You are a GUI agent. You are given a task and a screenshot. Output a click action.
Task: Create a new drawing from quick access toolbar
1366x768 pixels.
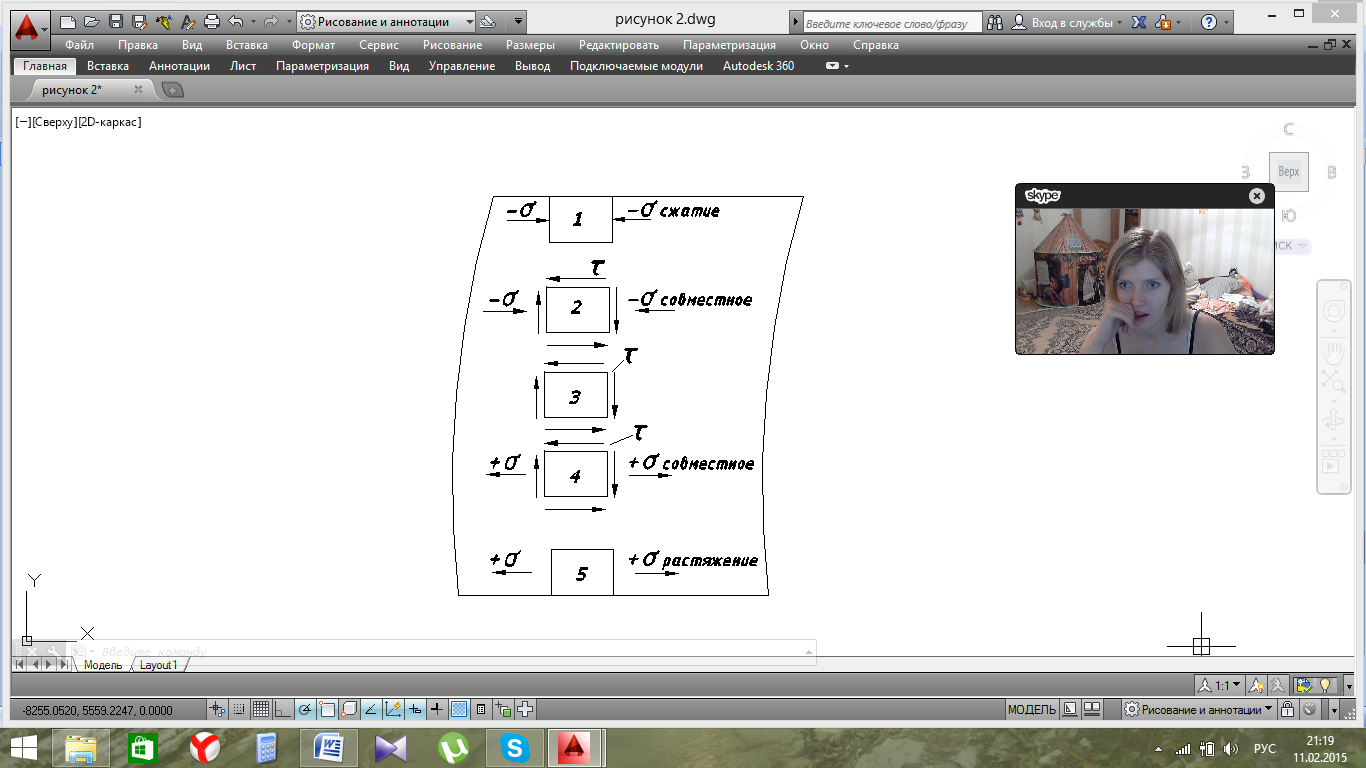pyautogui.click(x=69, y=21)
